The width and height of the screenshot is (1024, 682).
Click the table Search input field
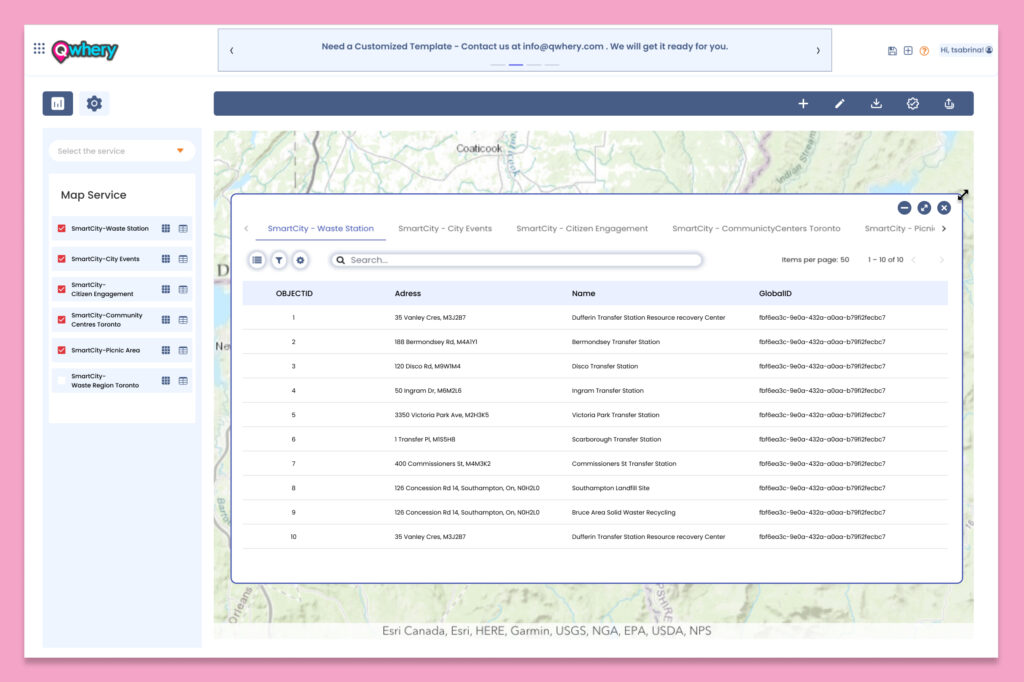click(x=520, y=260)
